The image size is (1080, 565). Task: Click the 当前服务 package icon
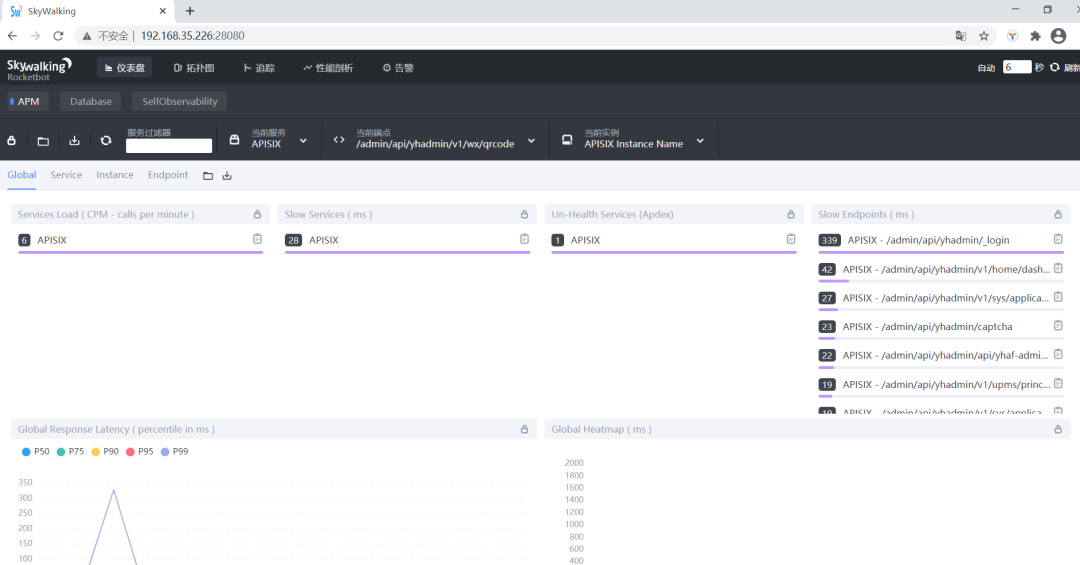pyautogui.click(x=234, y=140)
